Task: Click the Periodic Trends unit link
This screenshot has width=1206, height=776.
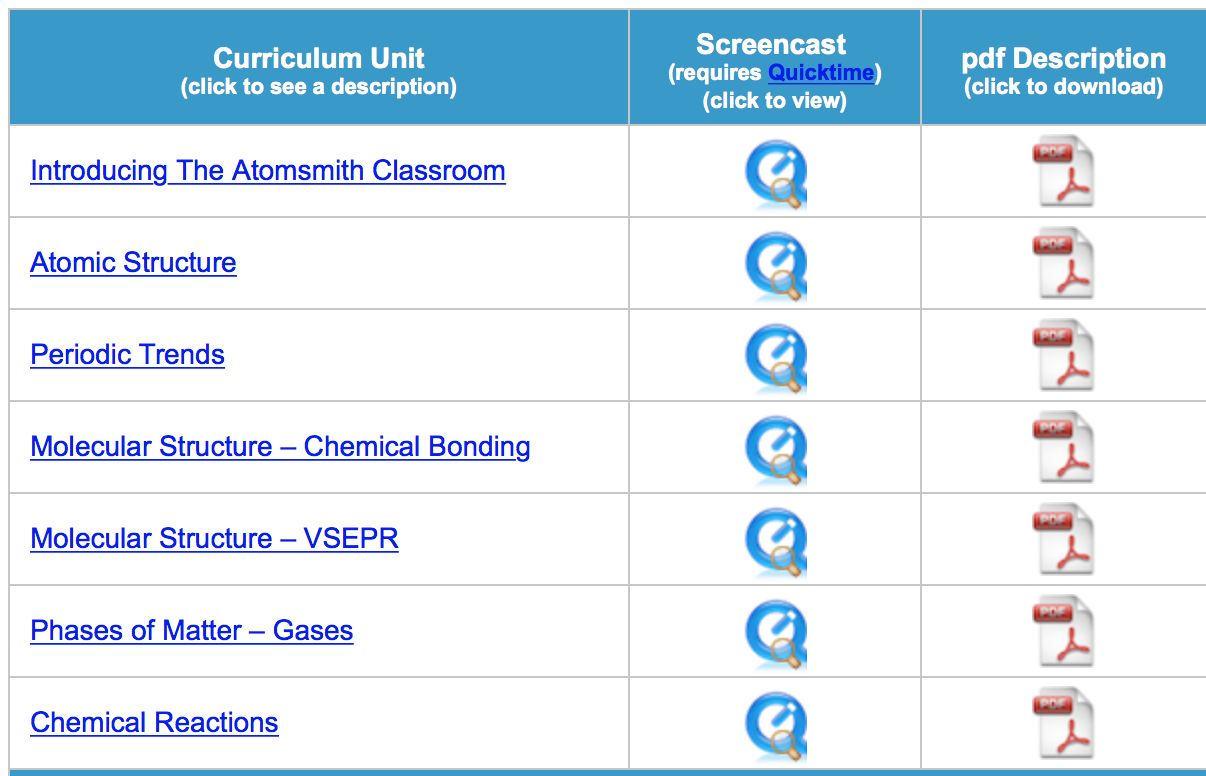Action: coord(127,355)
